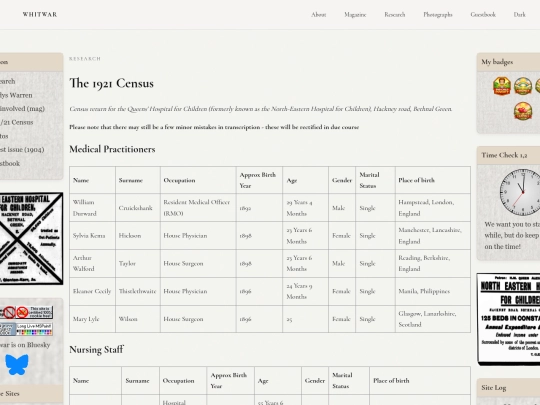This screenshot has height=405, width=540.
Task: Open First issue (1904) sidebar link
Action: 22,149
